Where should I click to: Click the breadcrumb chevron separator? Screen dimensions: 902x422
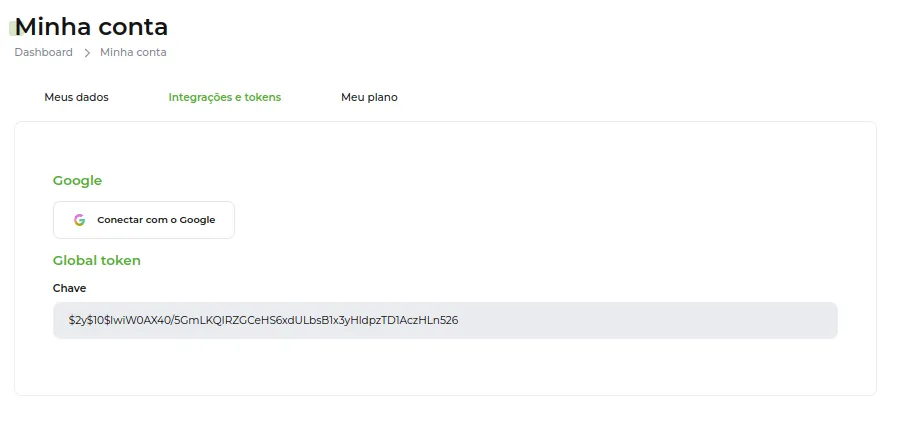click(x=87, y=53)
